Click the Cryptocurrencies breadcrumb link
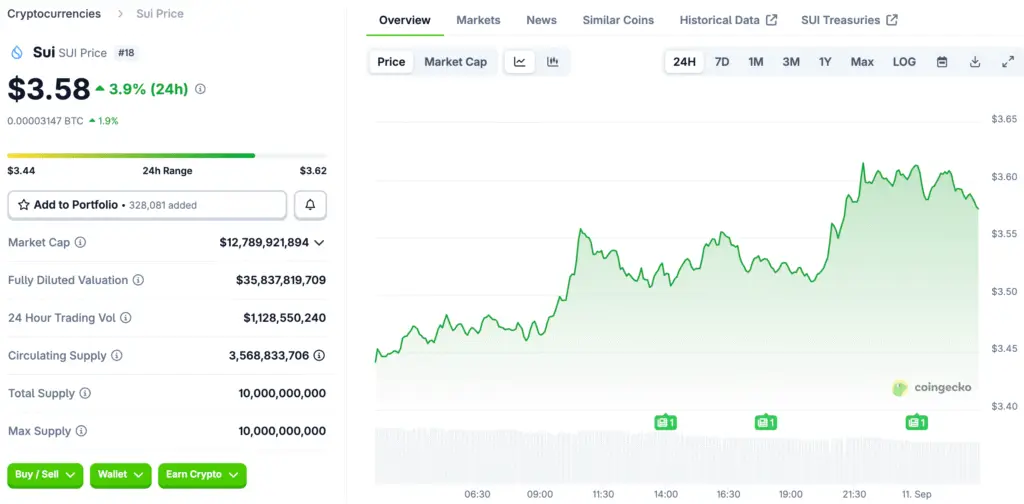Viewport: 1024px width, 504px height. pos(54,14)
